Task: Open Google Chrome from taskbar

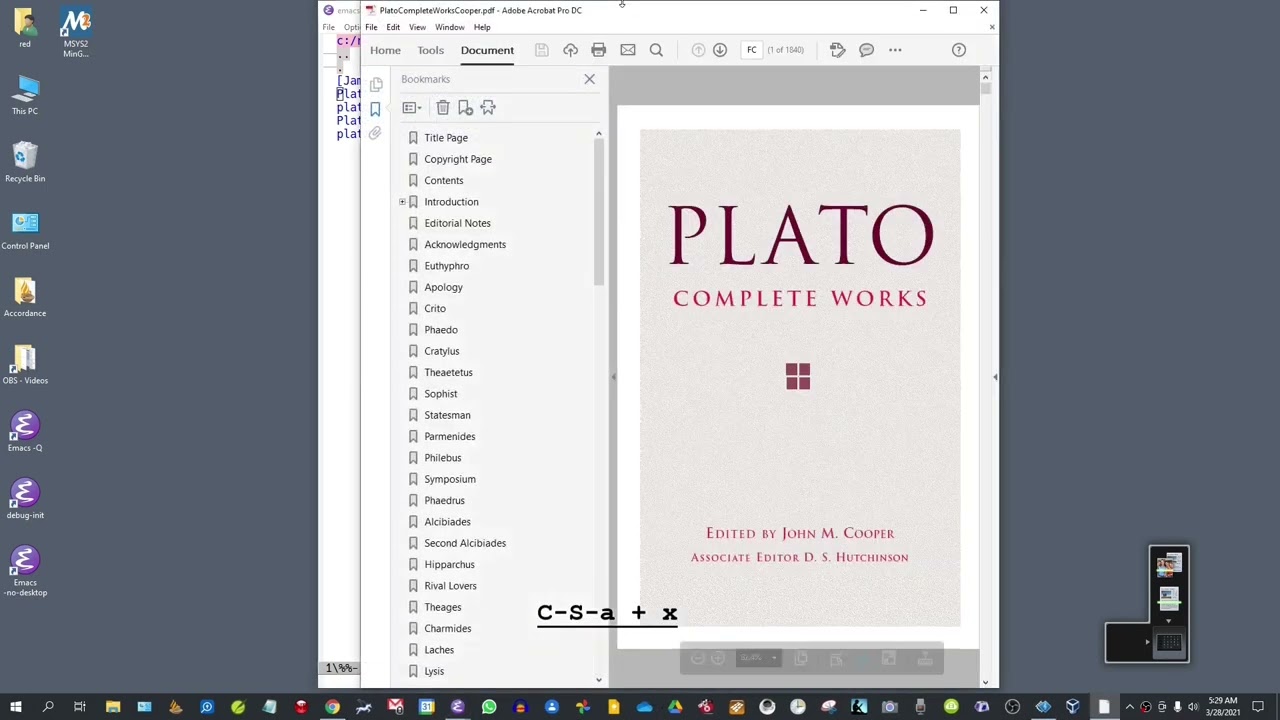Action: (x=332, y=707)
